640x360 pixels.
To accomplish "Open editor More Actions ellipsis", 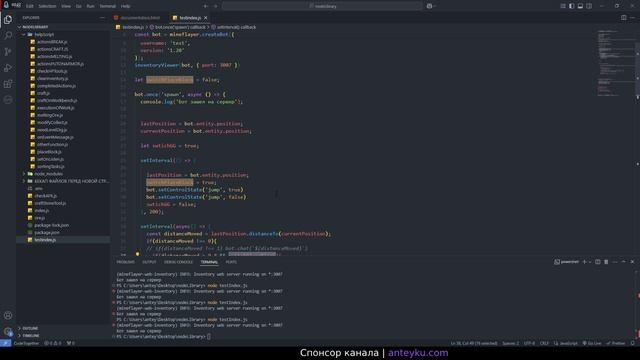I will (x=632, y=18).
